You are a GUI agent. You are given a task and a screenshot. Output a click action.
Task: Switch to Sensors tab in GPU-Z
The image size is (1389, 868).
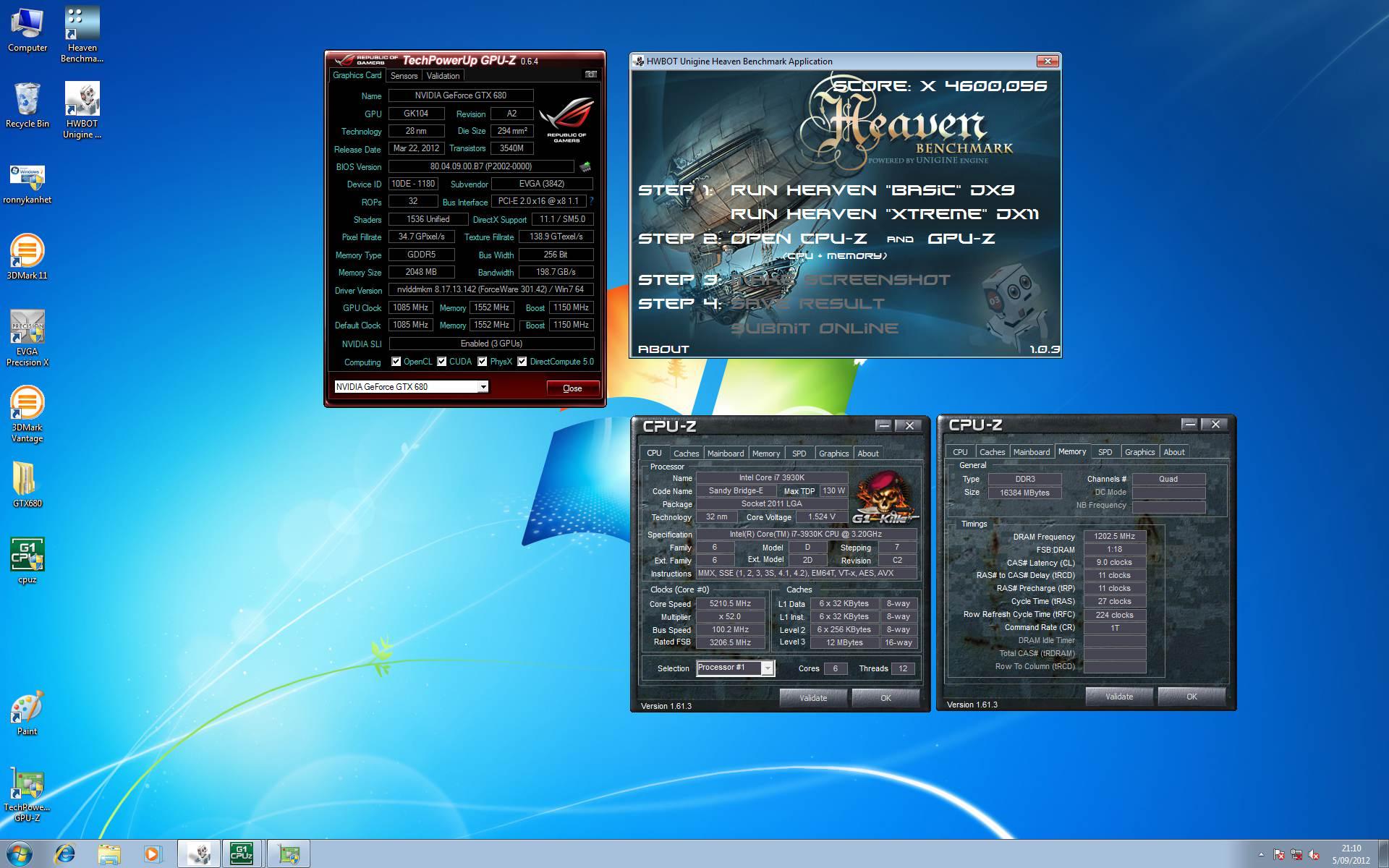point(404,76)
